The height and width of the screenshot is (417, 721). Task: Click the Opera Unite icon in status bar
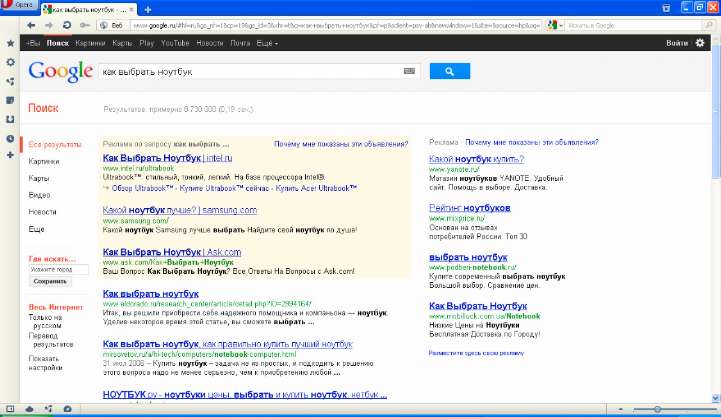[49, 409]
